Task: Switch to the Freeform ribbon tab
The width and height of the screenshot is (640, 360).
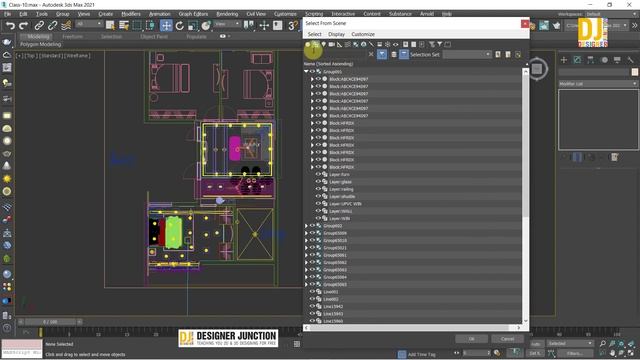Action: 73,37
